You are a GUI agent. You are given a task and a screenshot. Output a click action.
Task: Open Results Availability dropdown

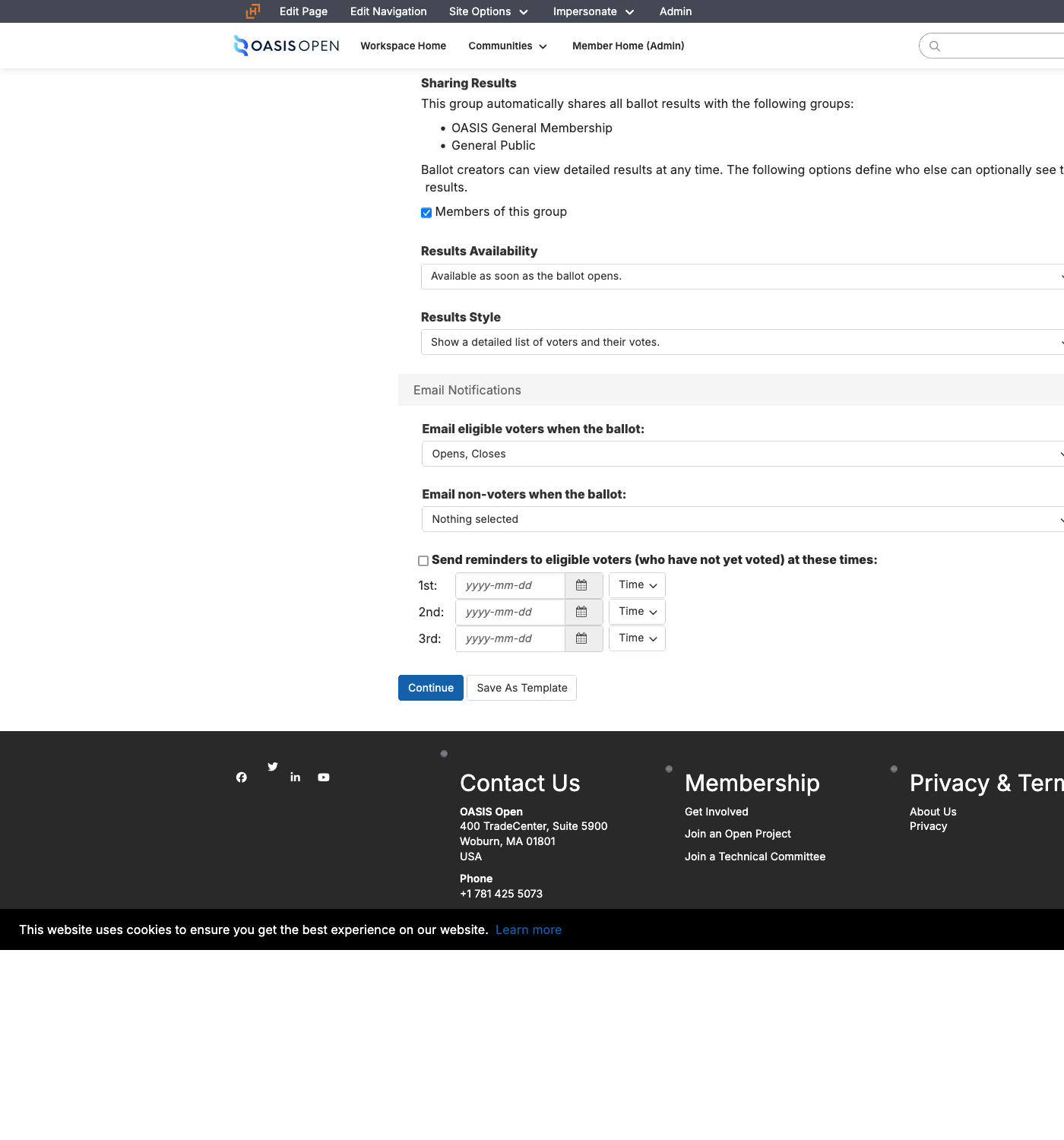pos(743,277)
